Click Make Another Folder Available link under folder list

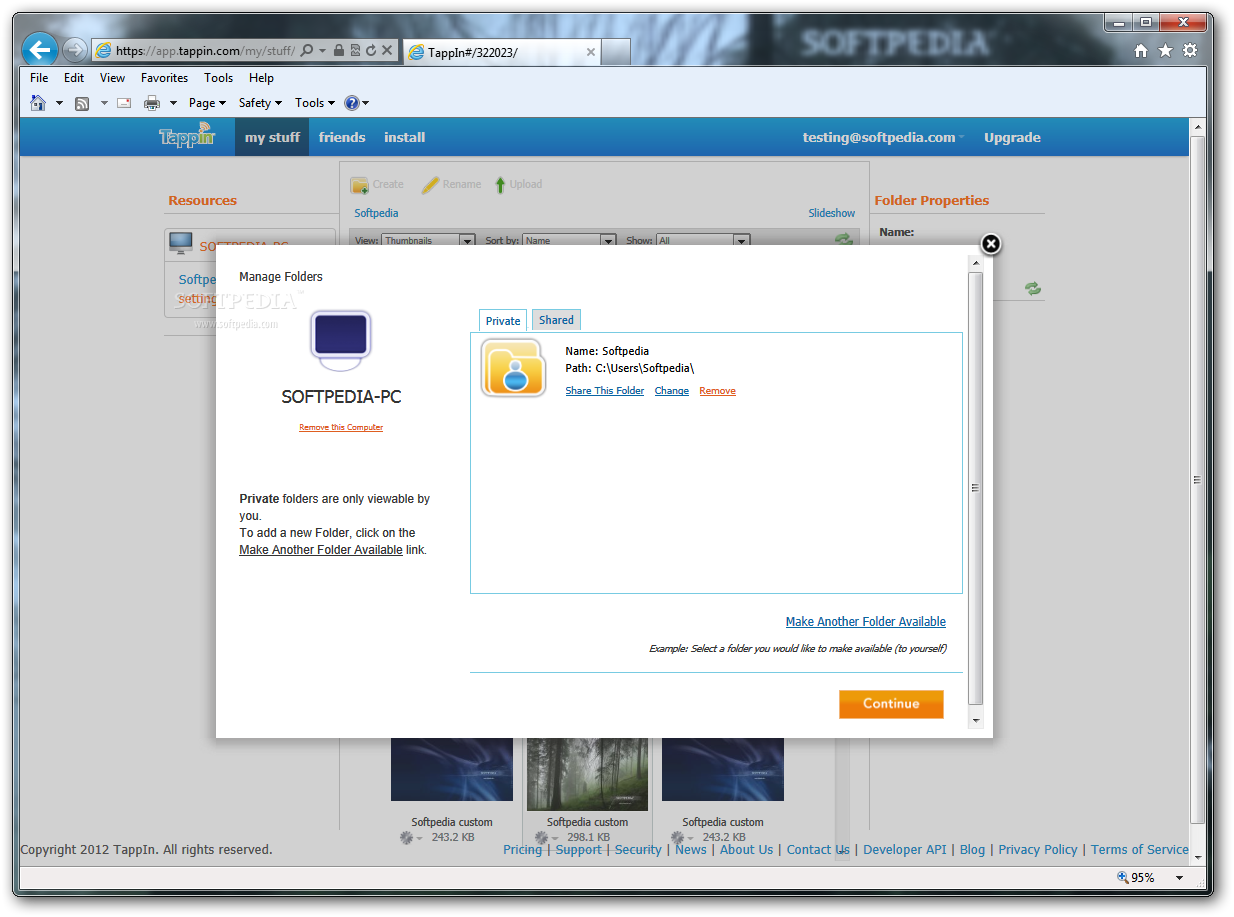click(865, 622)
